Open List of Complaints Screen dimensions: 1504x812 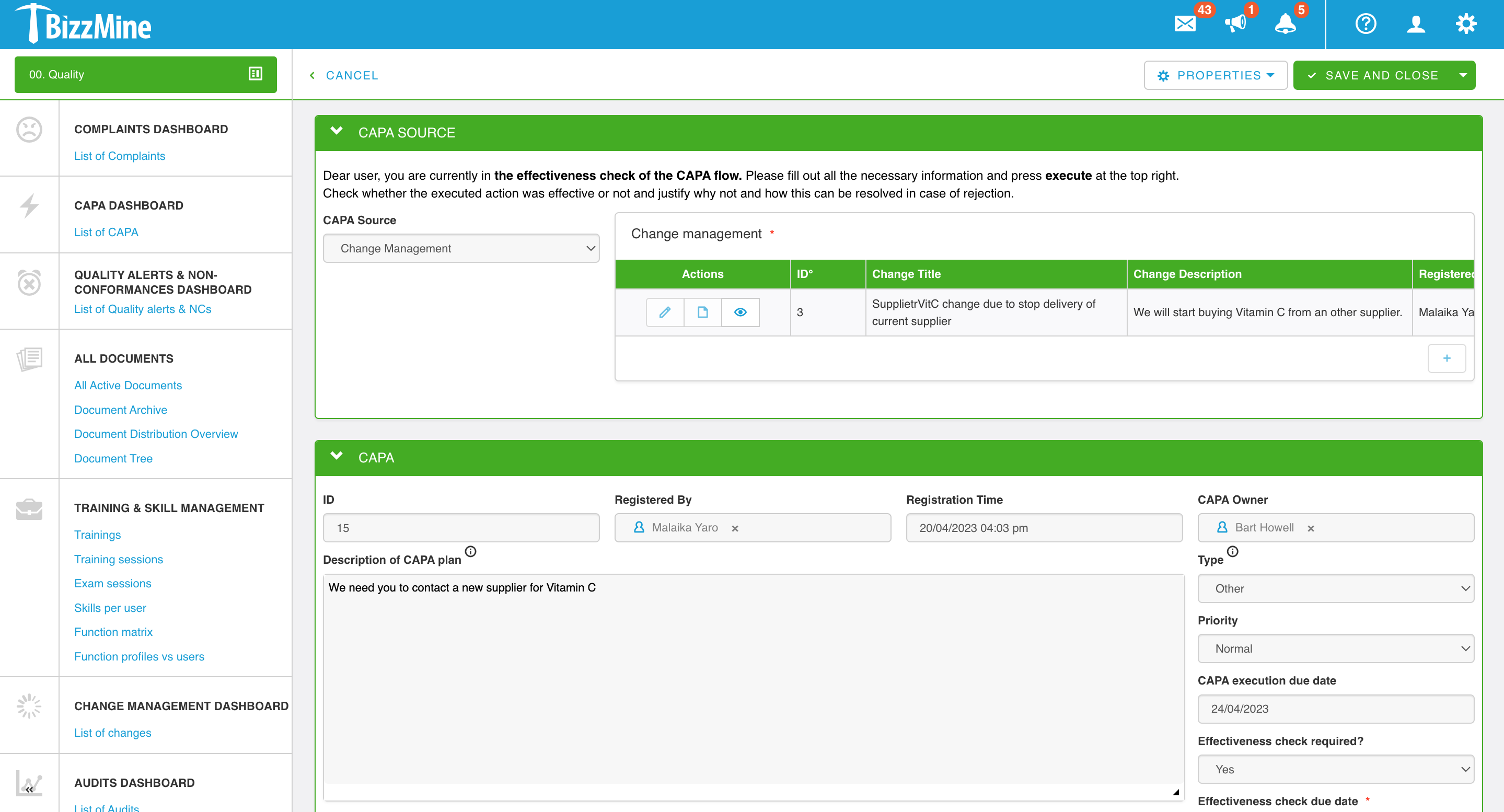(120, 156)
